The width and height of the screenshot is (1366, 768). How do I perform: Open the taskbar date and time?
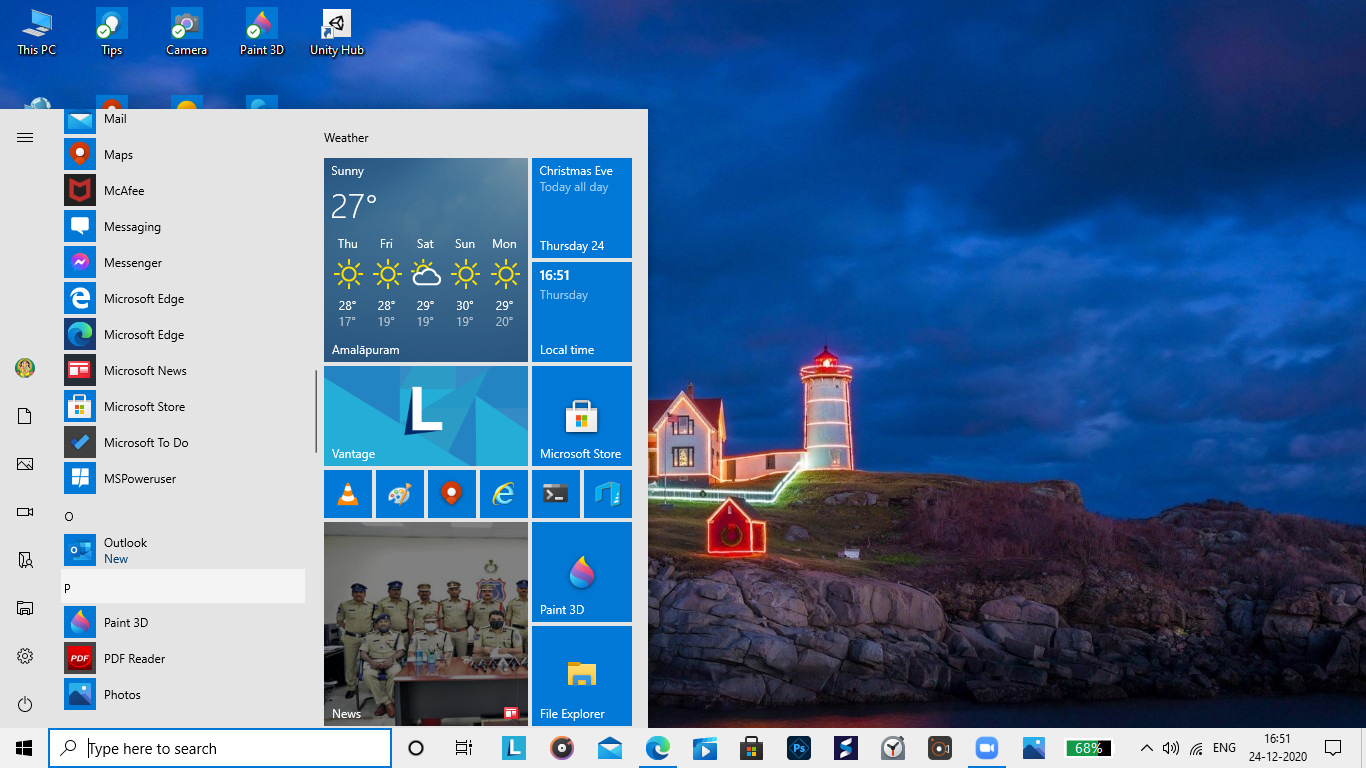(x=1277, y=748)
